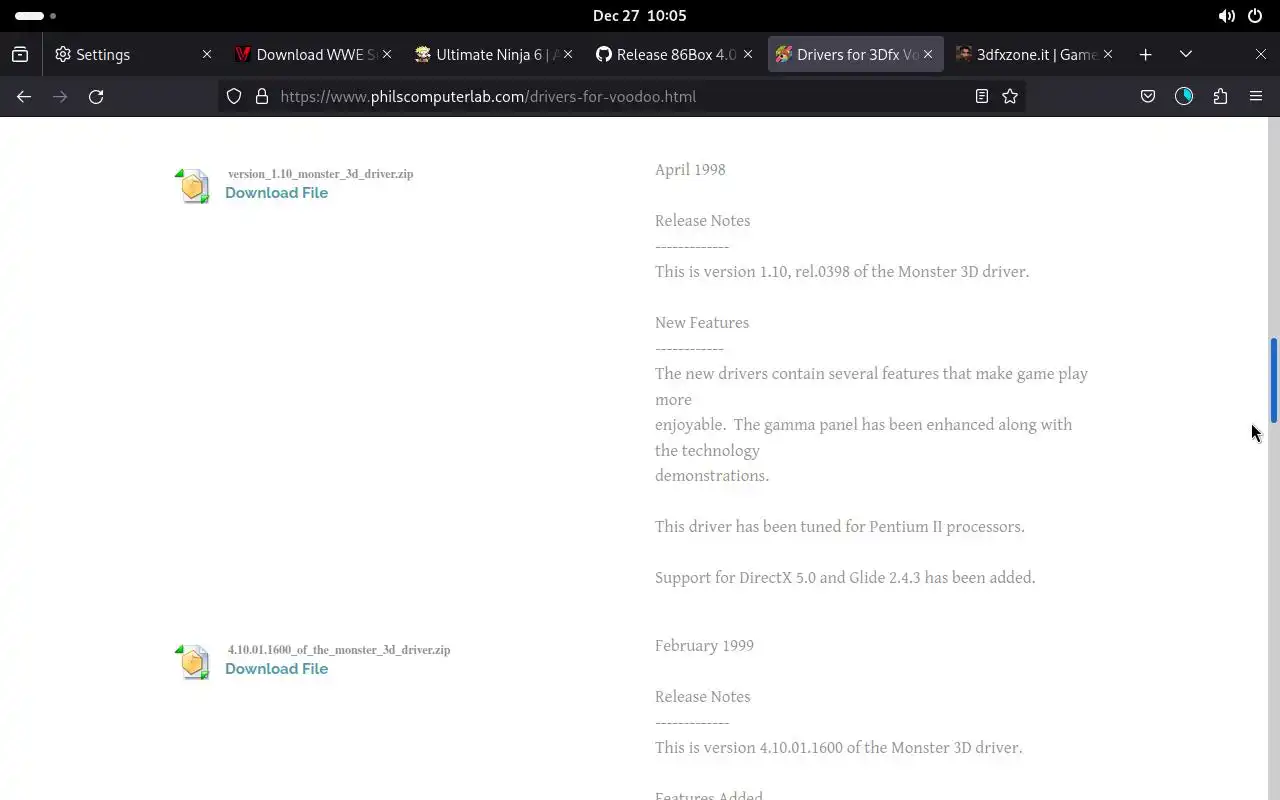Open the Firefox hamburger application menu
1280x800 pixels.
pyautogui.click(x=1256, y=96)
